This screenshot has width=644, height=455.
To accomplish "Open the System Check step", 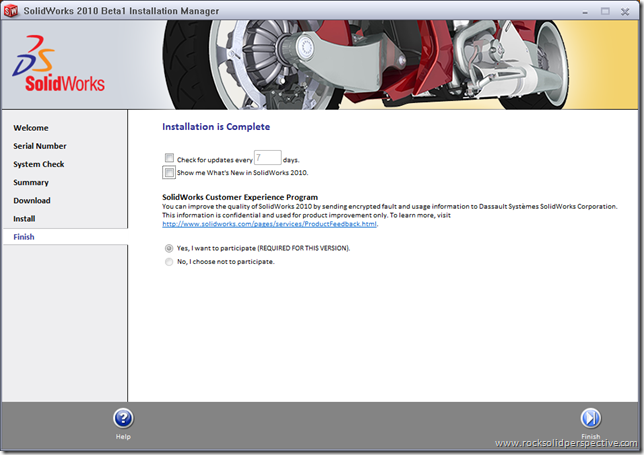I will point(39,164).
